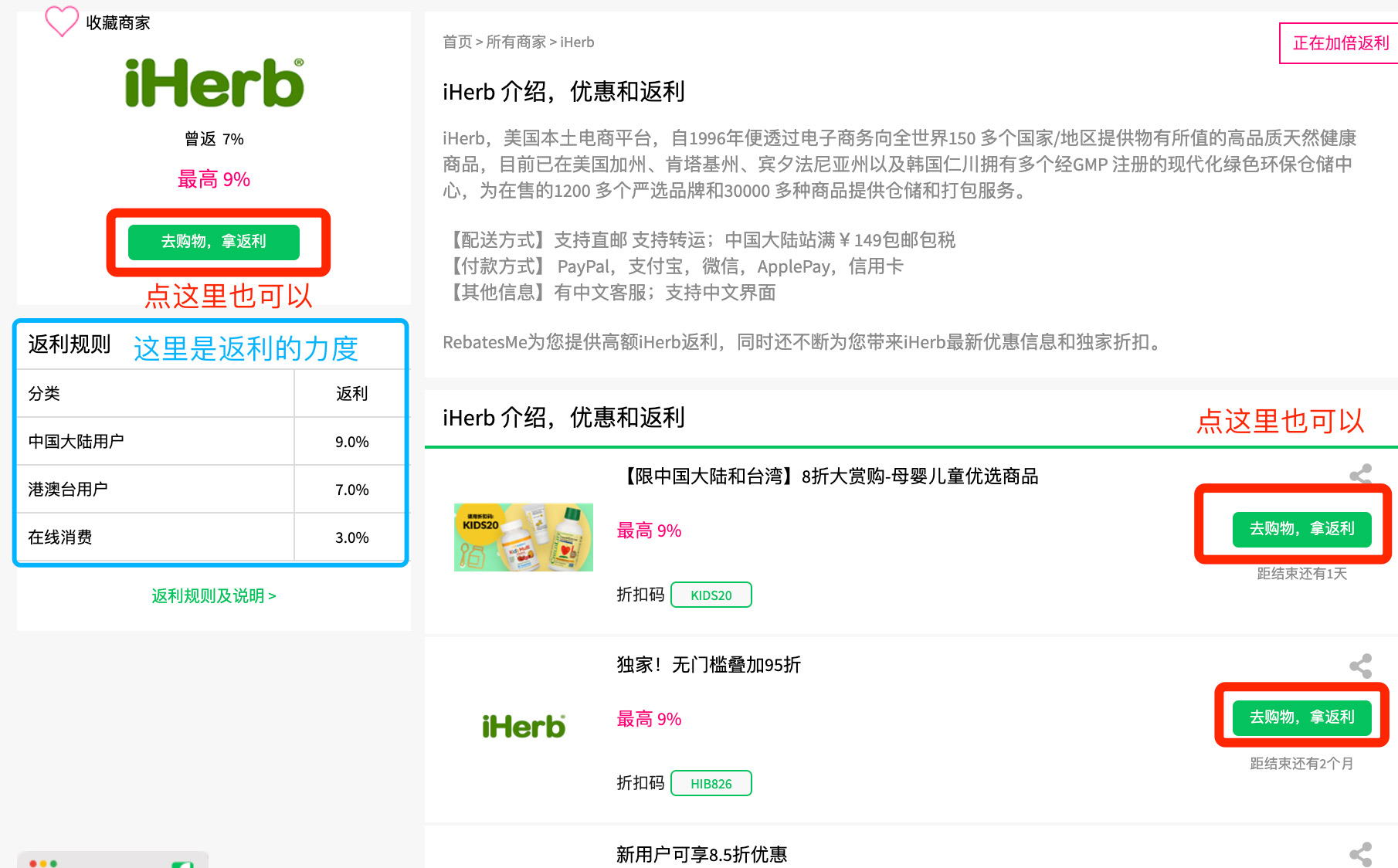Open the 新用户可享8.5折优惠 deal title
The image size is (1398, 868).
click(701, 854)
